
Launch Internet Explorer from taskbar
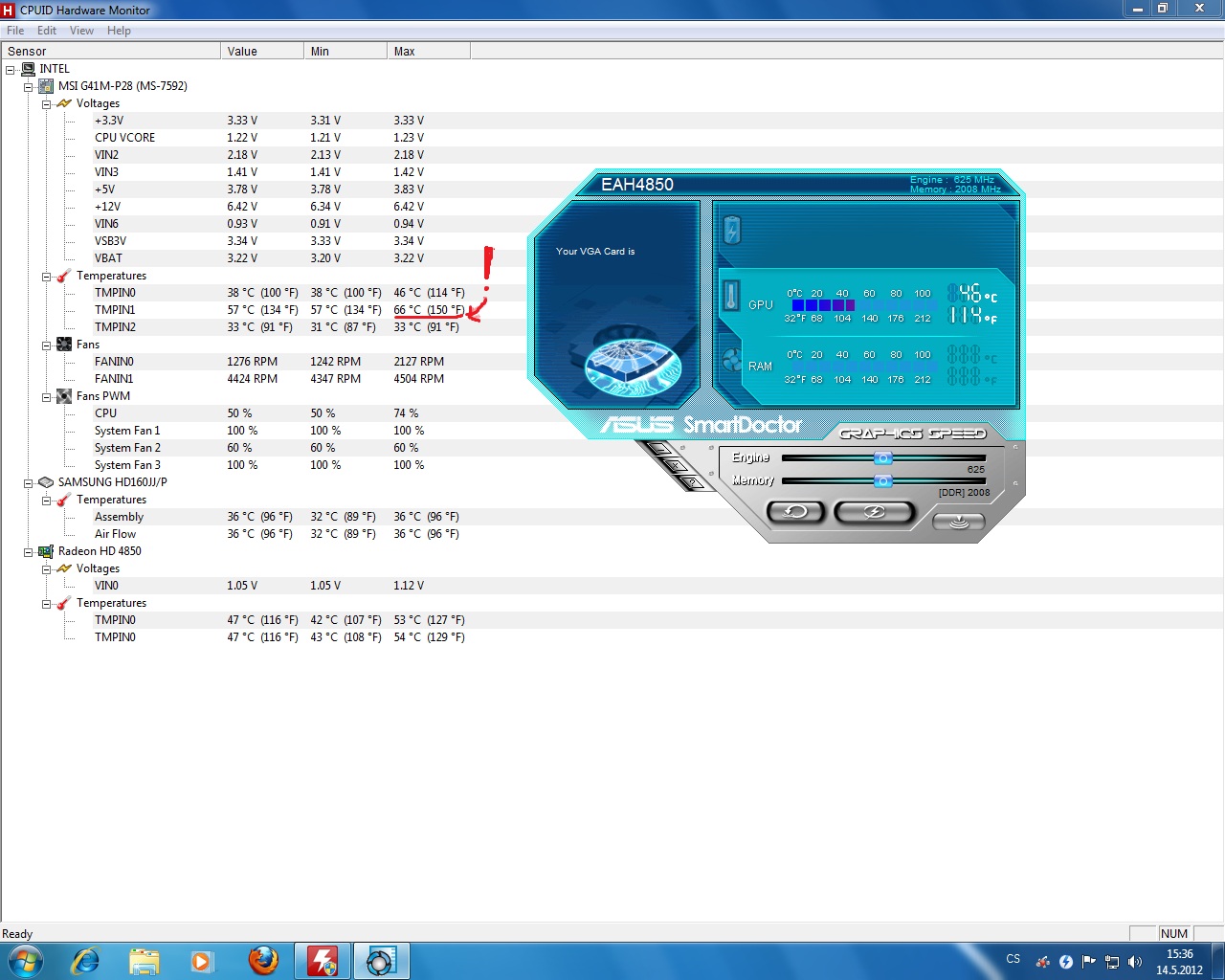click(85, 961)
